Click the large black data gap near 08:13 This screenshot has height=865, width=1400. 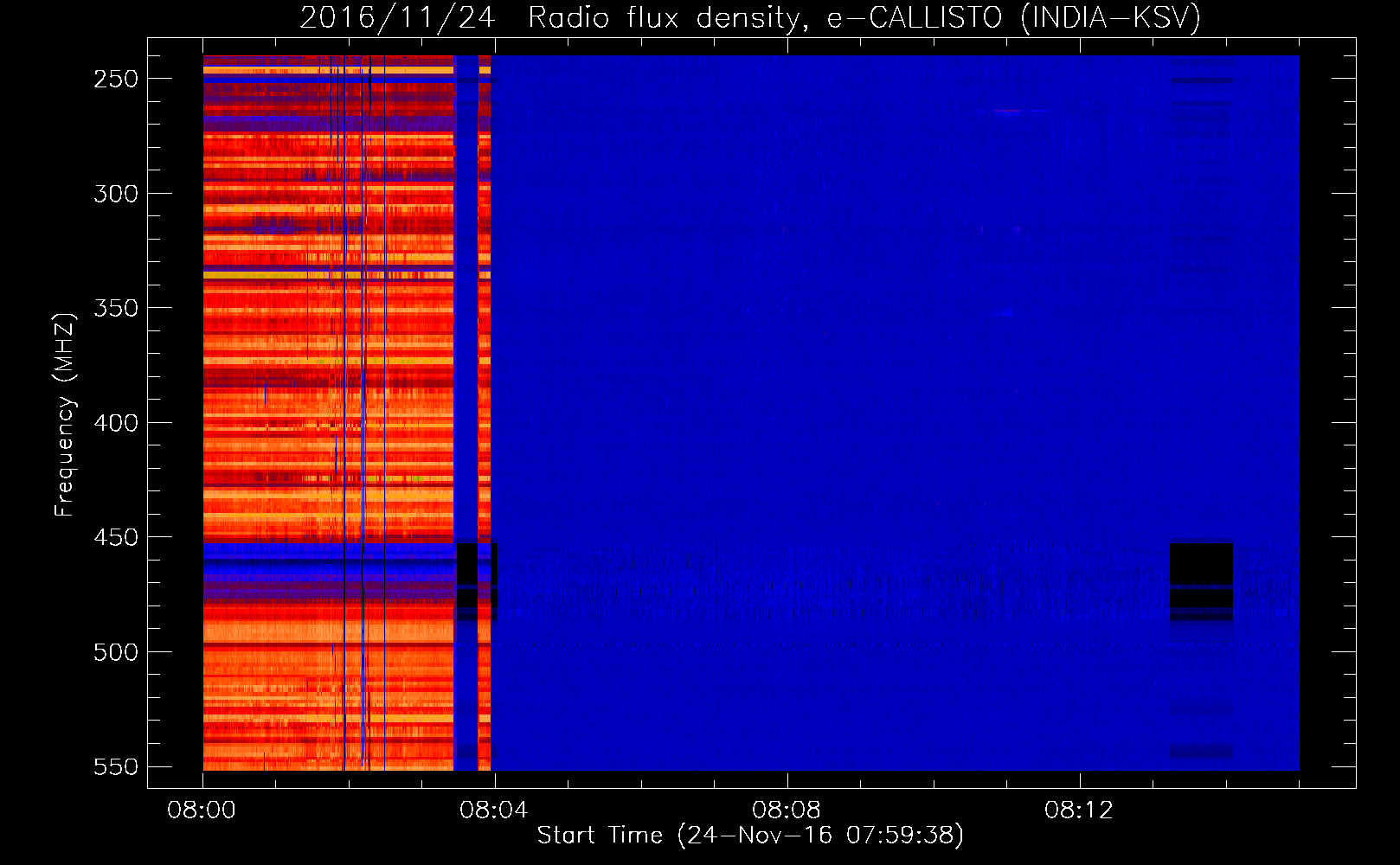point(1201,581)
